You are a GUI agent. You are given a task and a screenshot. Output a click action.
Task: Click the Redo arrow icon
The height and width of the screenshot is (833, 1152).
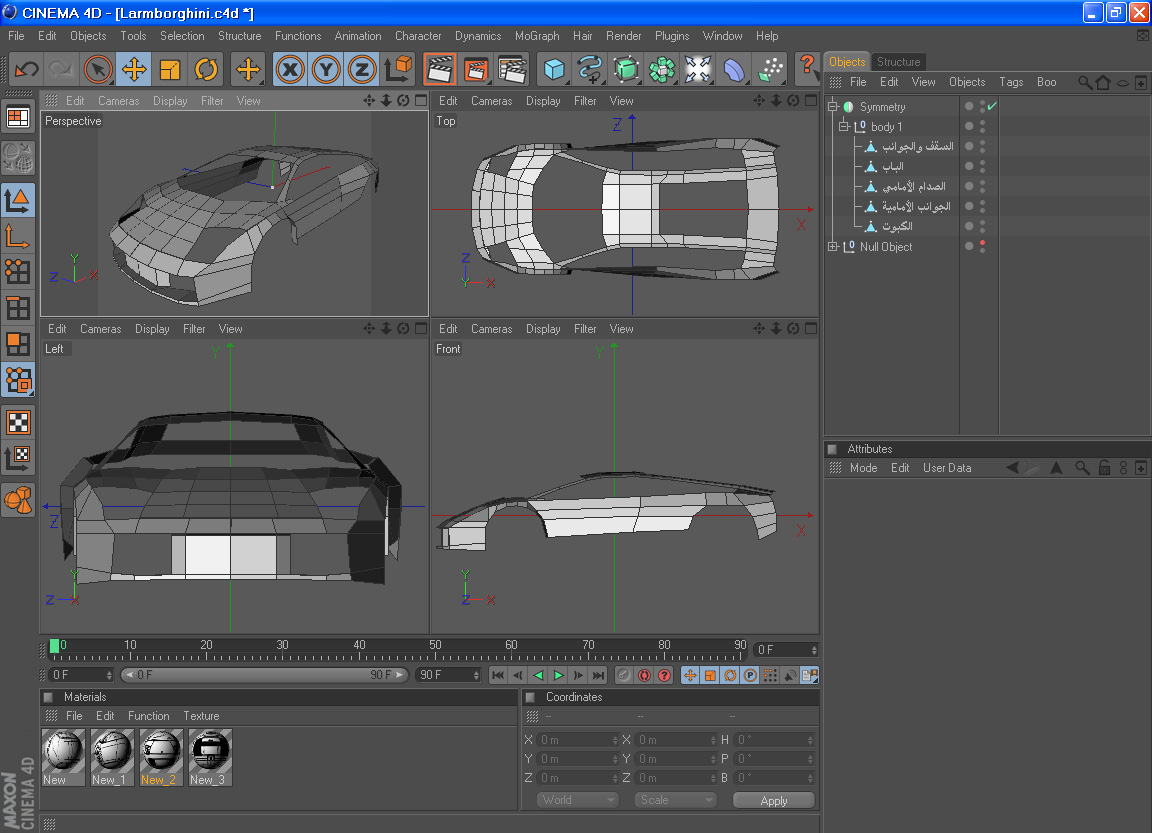(x=60, y=70)
